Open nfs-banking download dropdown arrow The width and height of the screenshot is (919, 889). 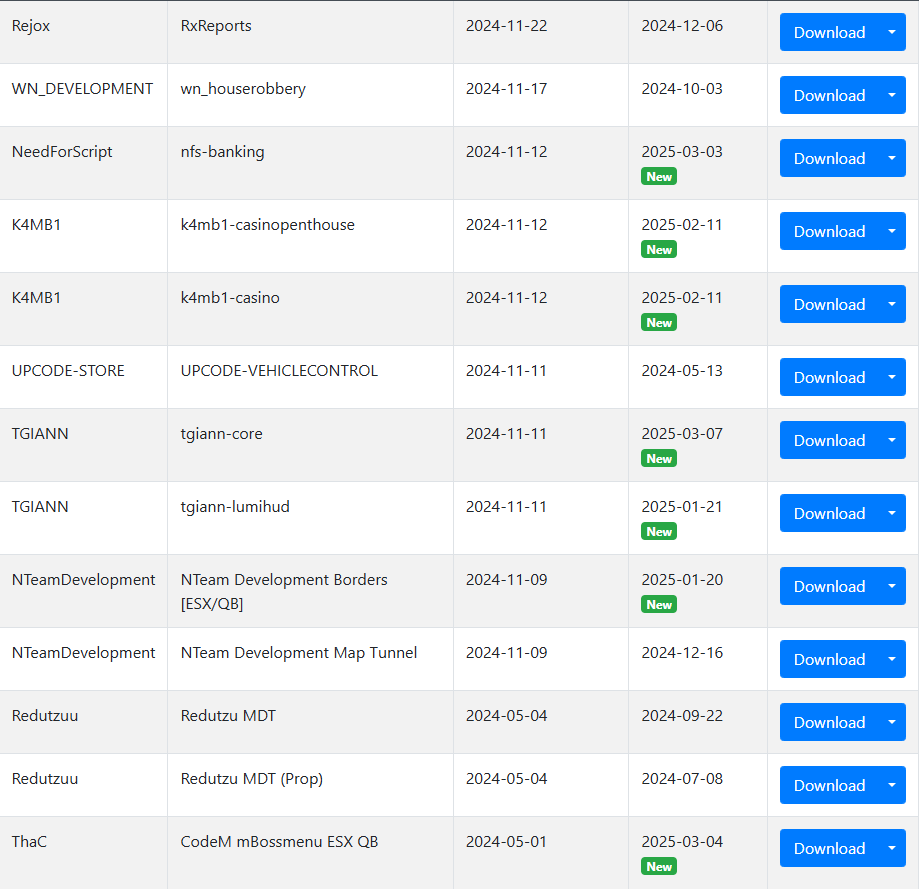pyautogui.click(x=892, y=158)
